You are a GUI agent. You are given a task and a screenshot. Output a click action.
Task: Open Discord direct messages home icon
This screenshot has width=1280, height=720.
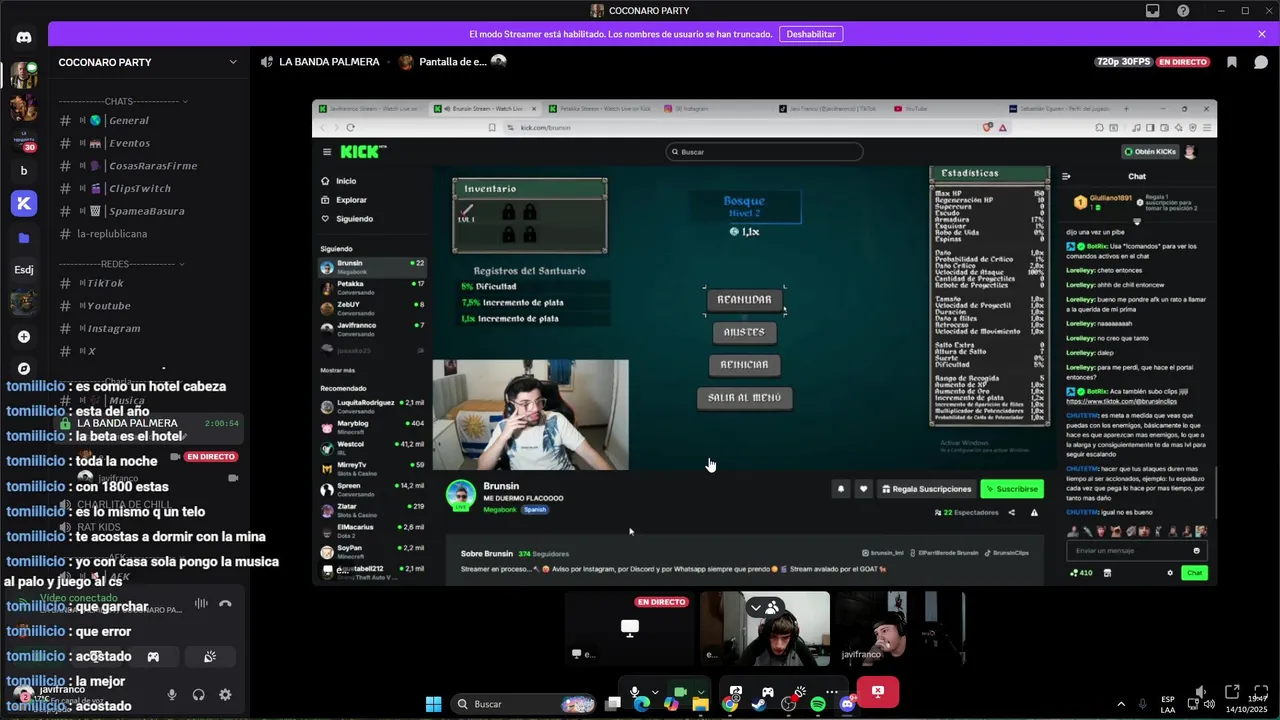[24, 37]
